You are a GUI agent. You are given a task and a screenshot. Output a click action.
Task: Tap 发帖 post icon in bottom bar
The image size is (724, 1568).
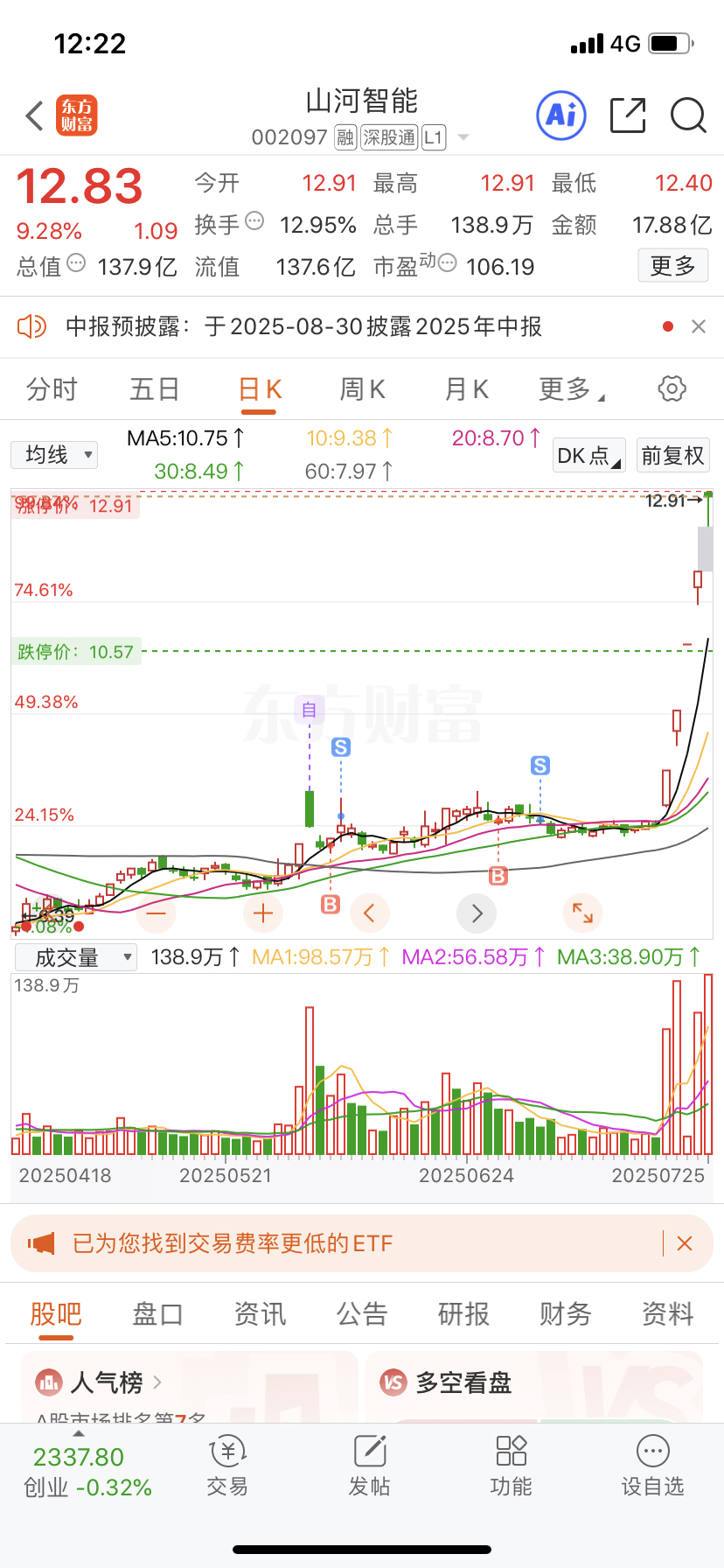[369, 1466]
